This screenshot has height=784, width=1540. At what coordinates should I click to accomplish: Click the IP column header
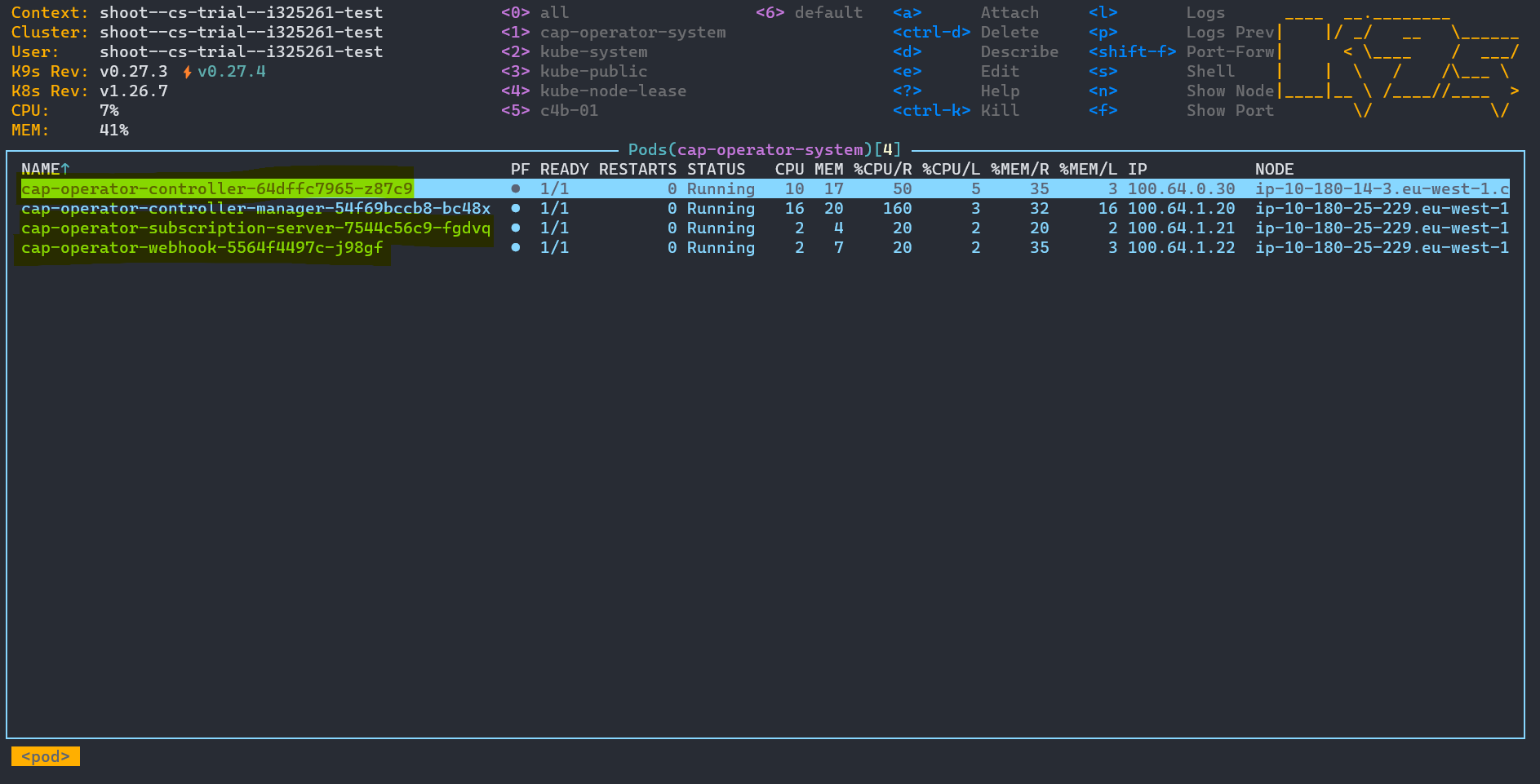[1138, 169]
